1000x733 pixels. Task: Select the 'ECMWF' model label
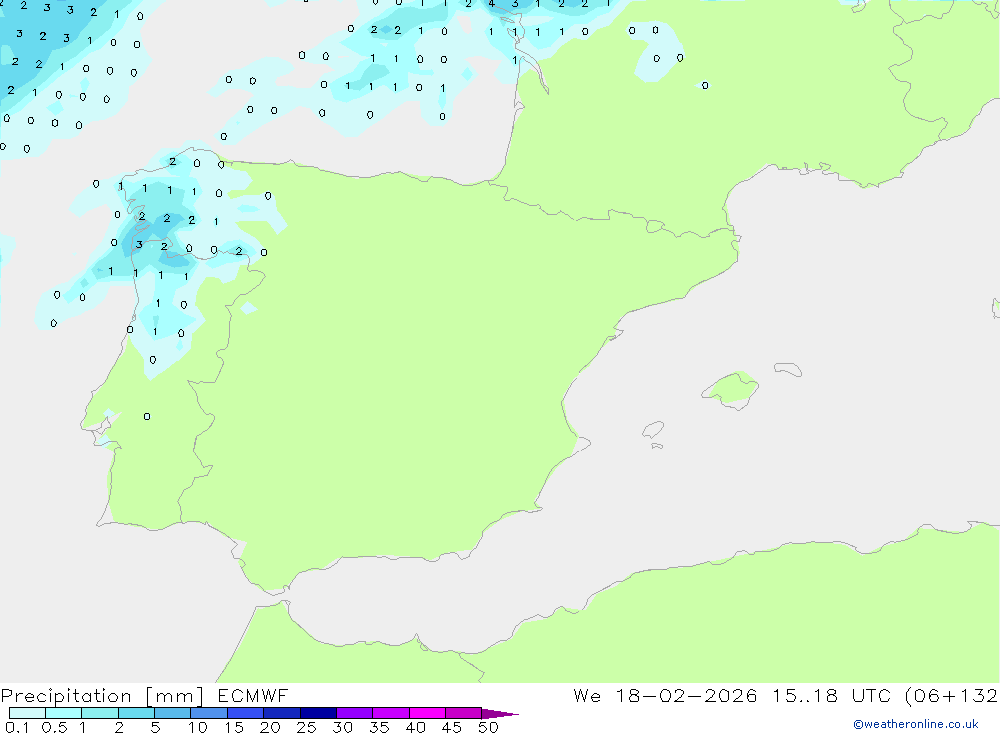coord(253,696)
